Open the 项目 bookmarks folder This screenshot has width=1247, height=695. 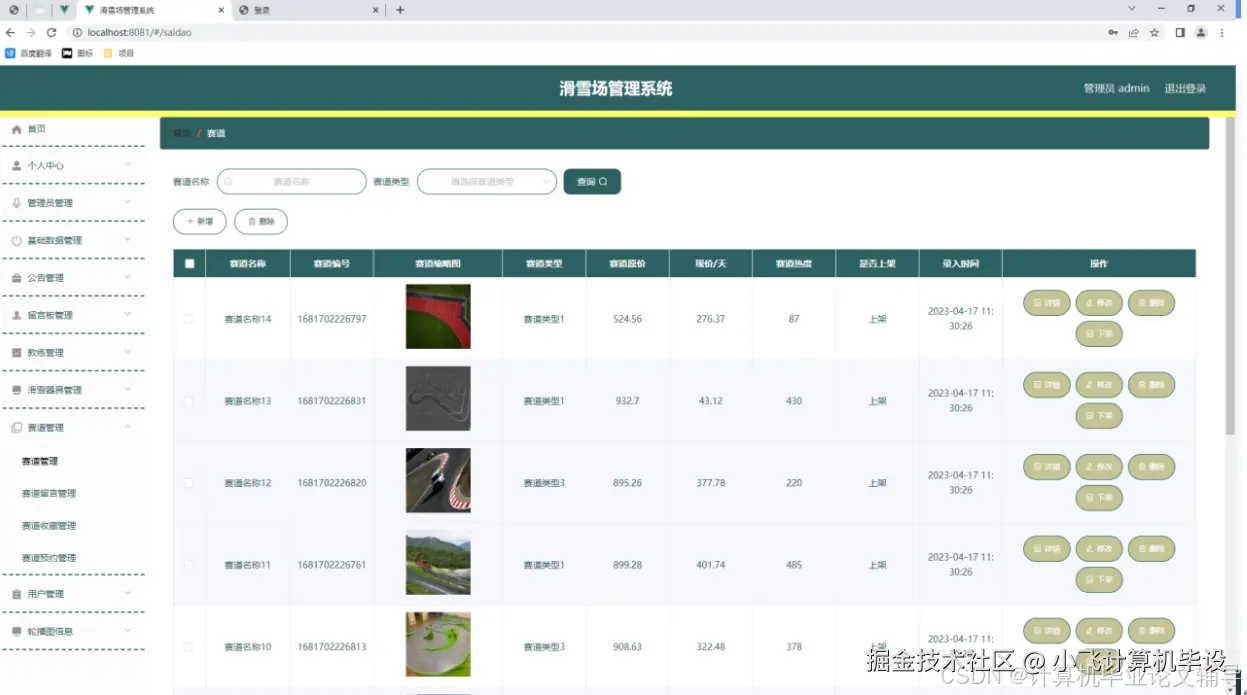(x=119, y=53)
